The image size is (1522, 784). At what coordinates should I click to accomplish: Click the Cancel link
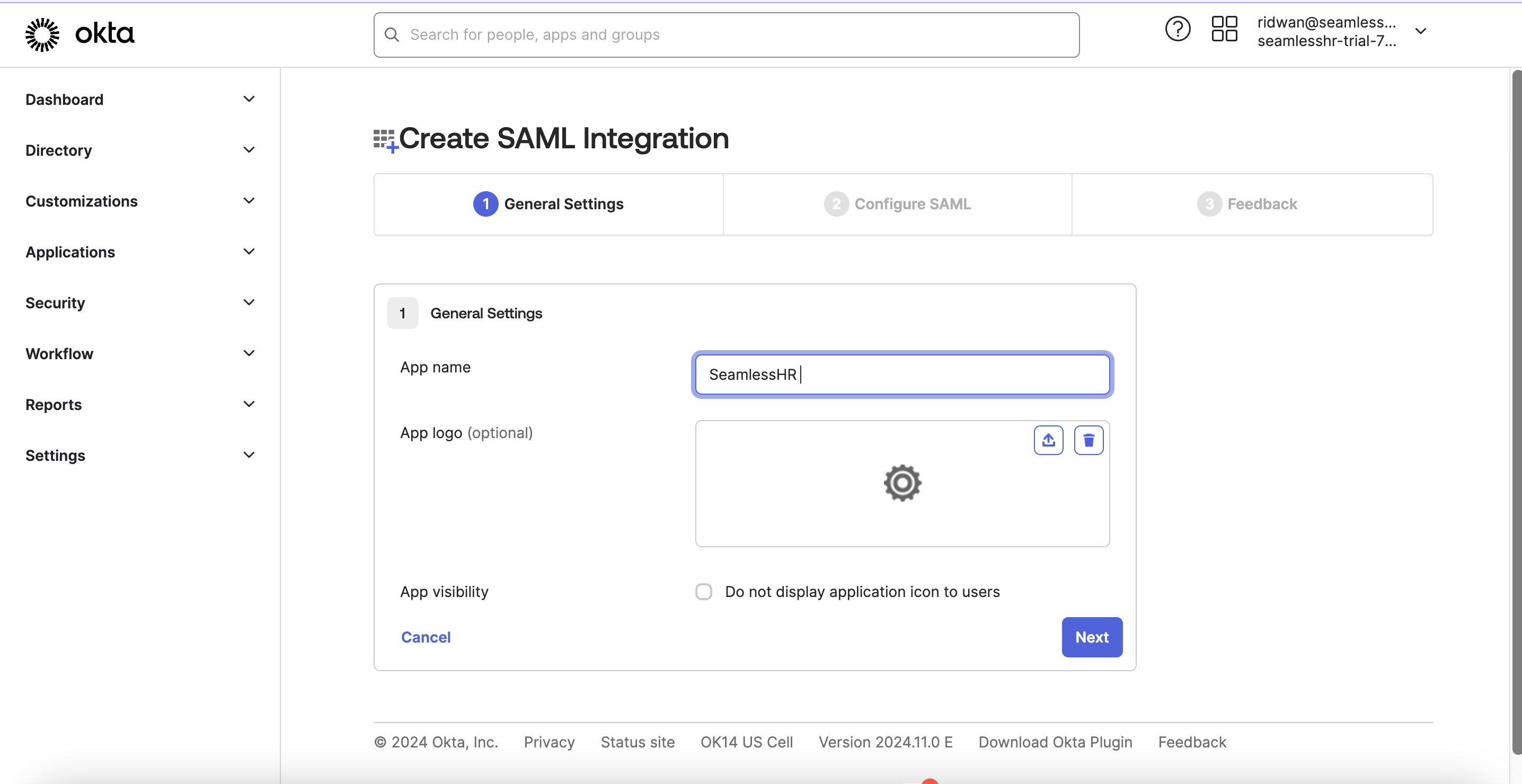426,637
